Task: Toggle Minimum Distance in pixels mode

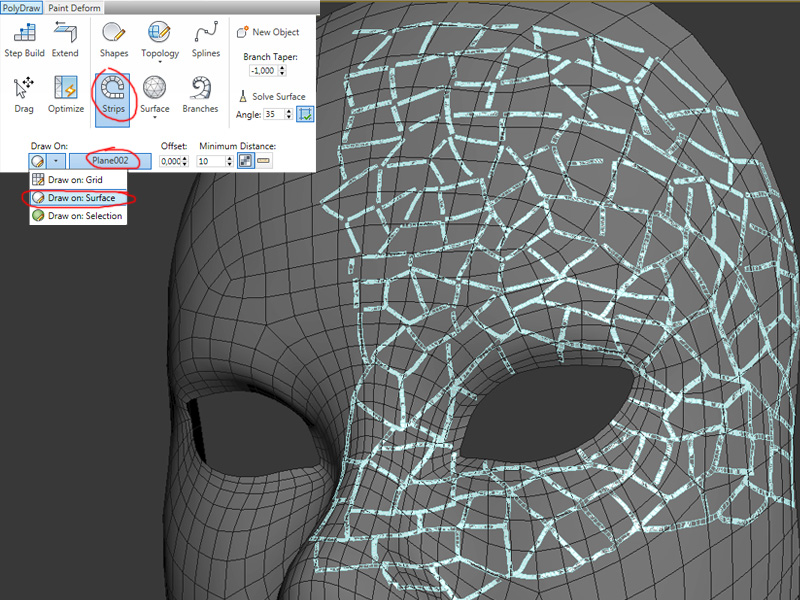Action: [x=245, y=161]
